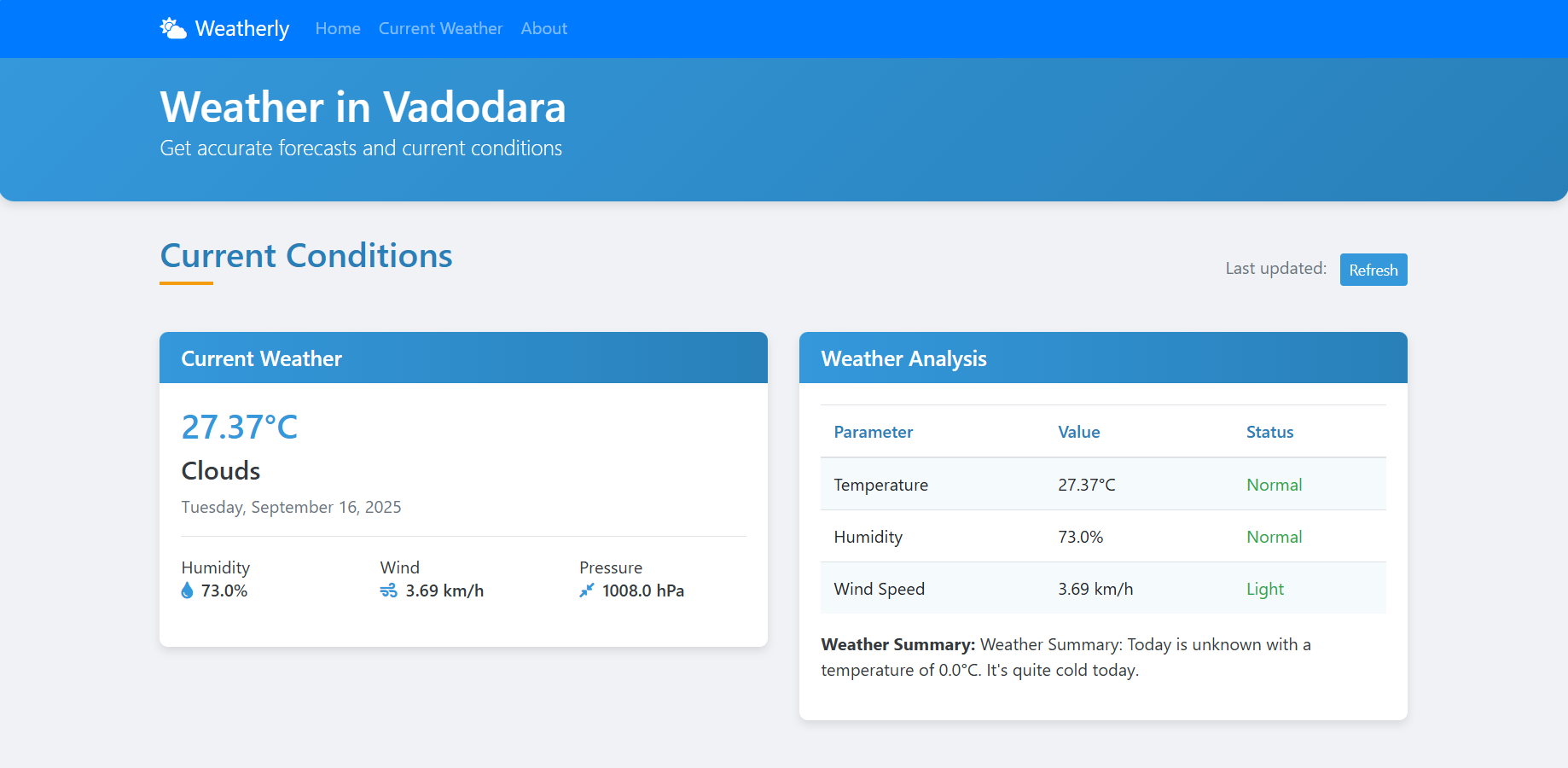
Task: Refresh the current conditions
Action: point(1373,270)
